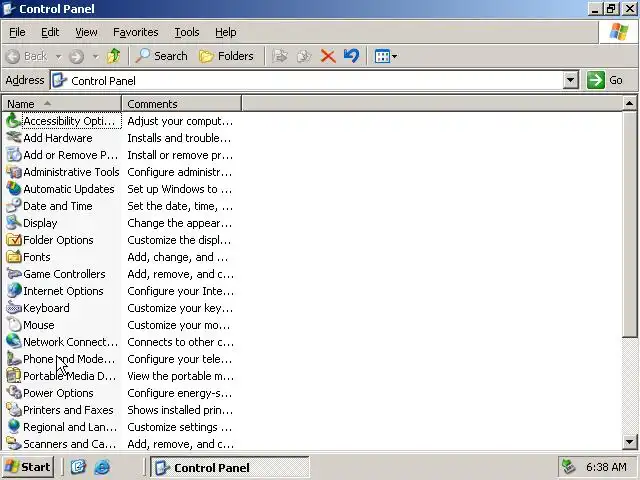This screenshot has width=640, height=480.
Task: Open the Favorites menu
Action: pos(136,32)
